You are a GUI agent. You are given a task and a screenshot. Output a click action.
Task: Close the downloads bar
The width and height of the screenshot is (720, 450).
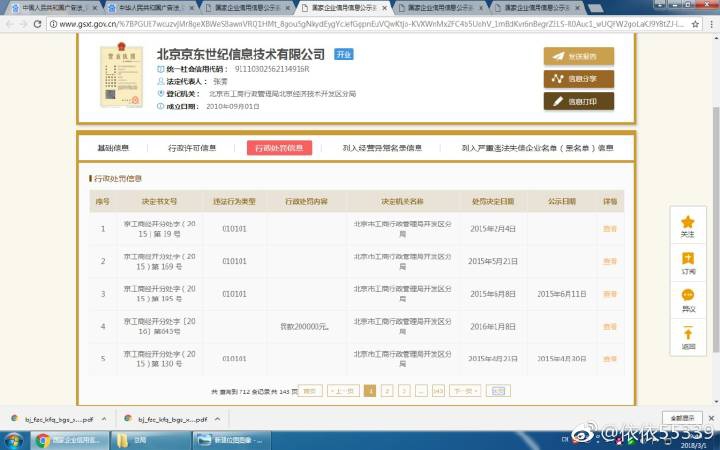711,418
